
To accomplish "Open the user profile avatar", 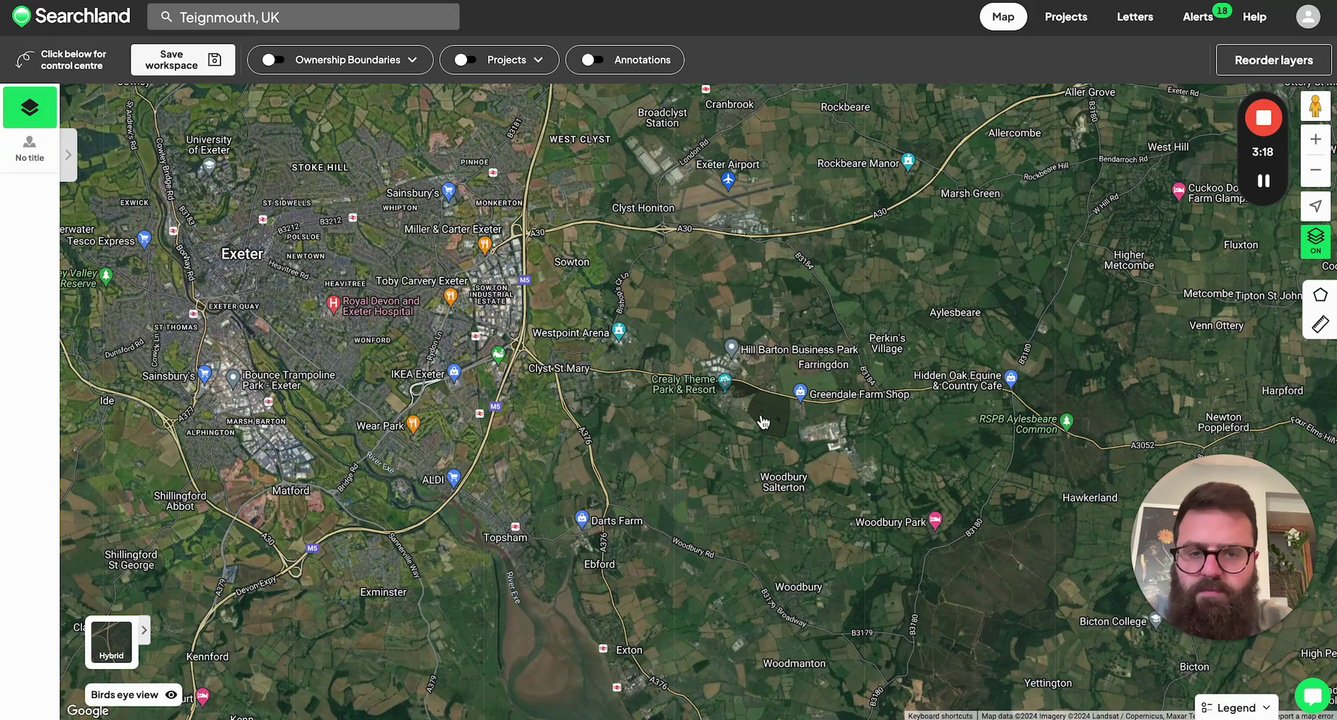I will tap(1308, 16).
